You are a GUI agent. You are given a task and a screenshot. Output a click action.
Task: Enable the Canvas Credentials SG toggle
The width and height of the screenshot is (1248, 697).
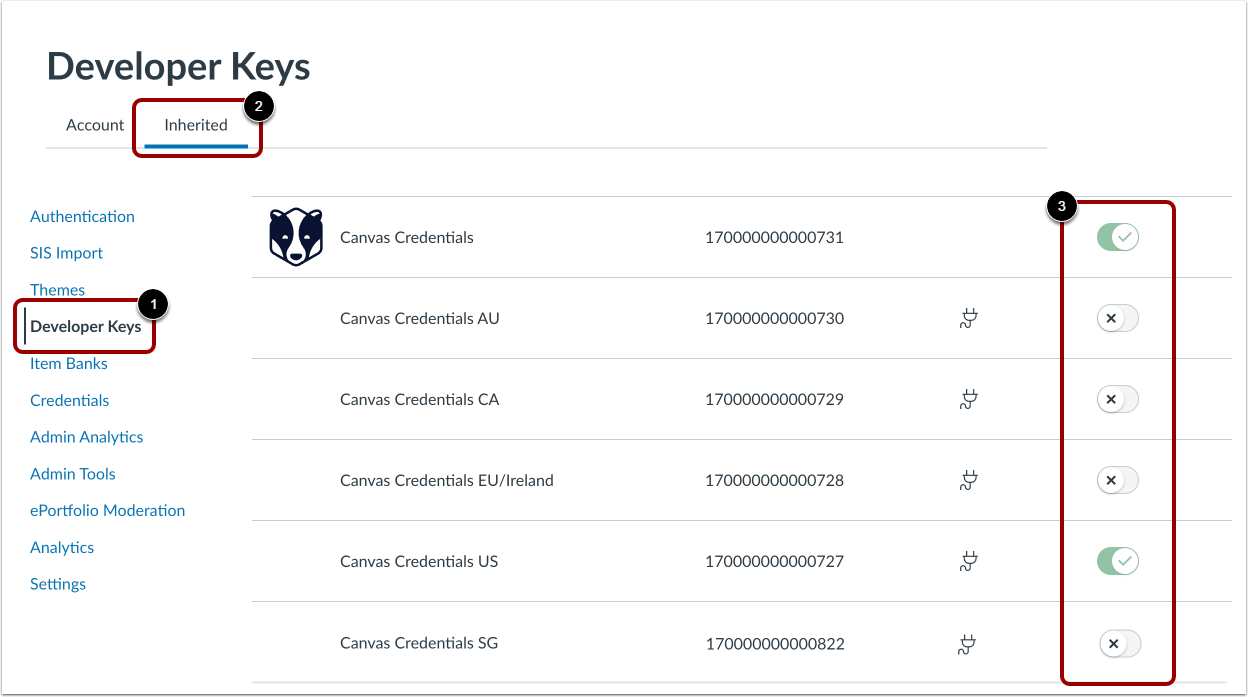tap(1119, 643)
